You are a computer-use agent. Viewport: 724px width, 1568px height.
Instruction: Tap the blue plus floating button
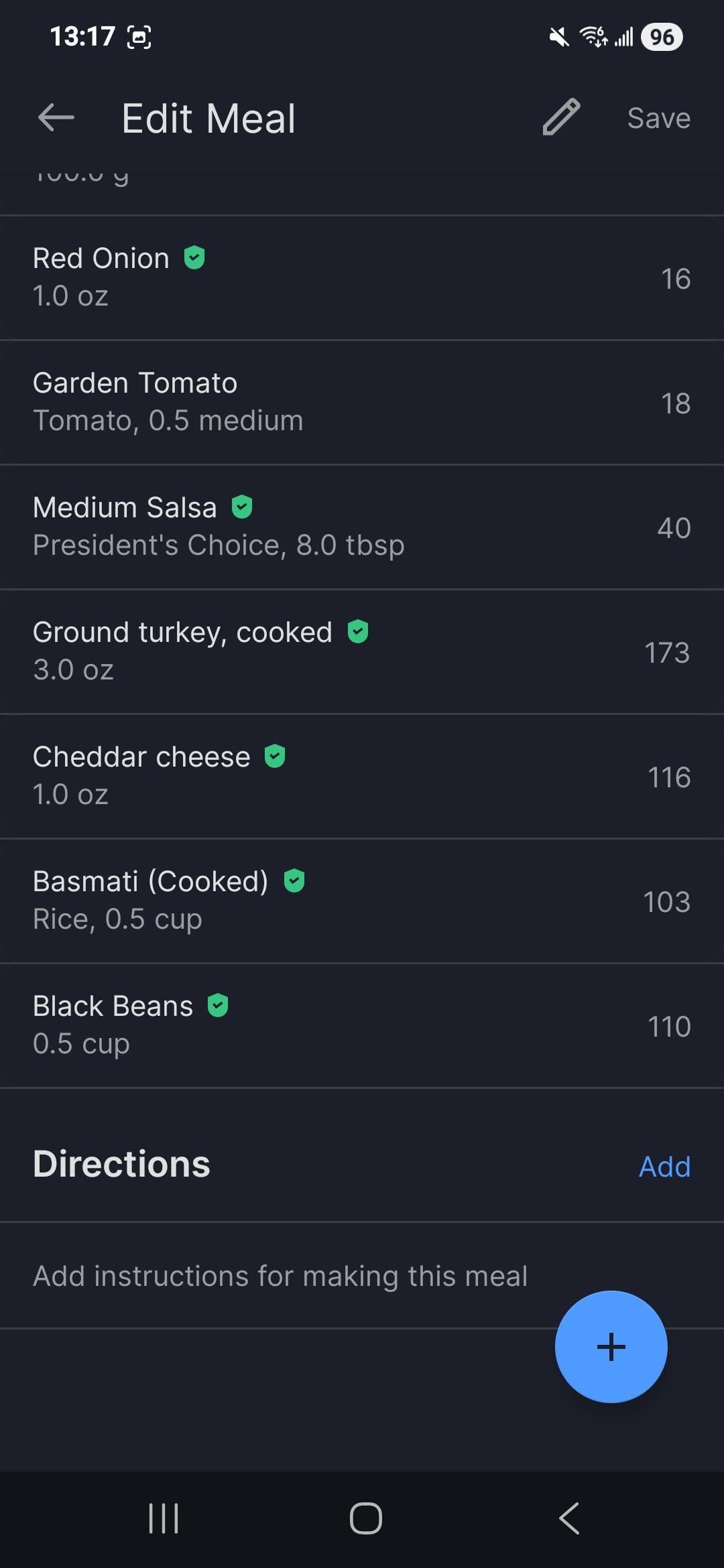point(611,1346)
